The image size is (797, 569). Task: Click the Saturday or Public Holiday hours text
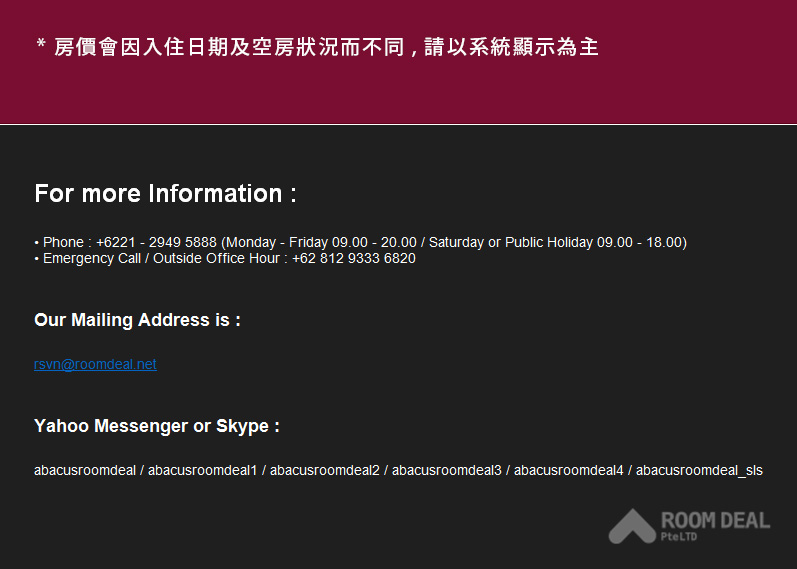(x=556, y=242)
